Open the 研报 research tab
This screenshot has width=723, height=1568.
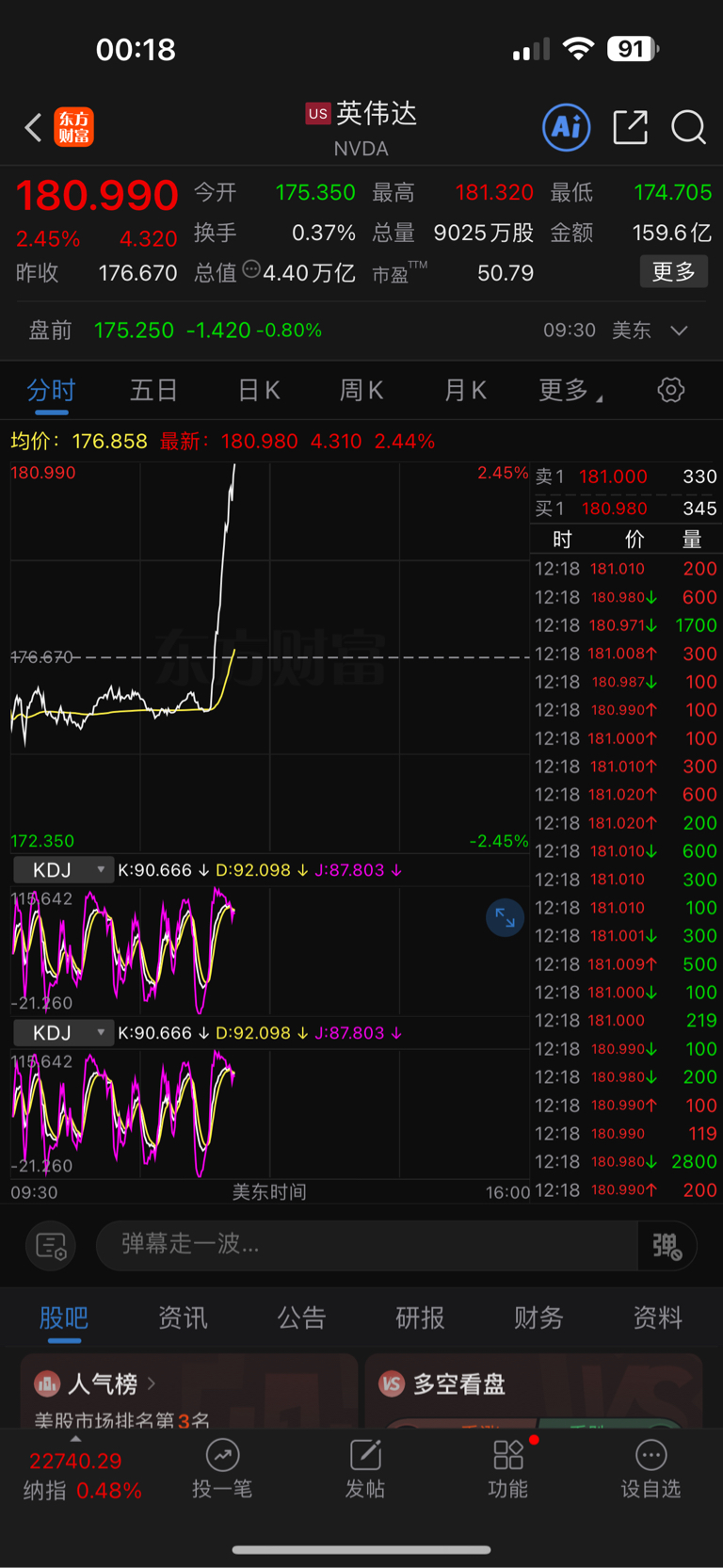click(420, 1317)
